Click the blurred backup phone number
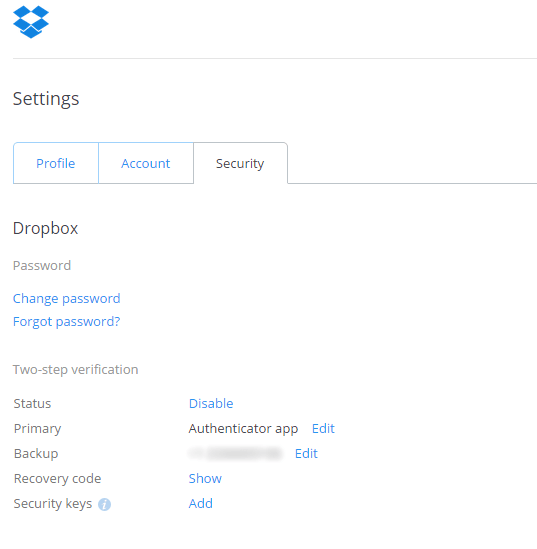The width and height of the screenshot is (537, 549). point(235,453)
